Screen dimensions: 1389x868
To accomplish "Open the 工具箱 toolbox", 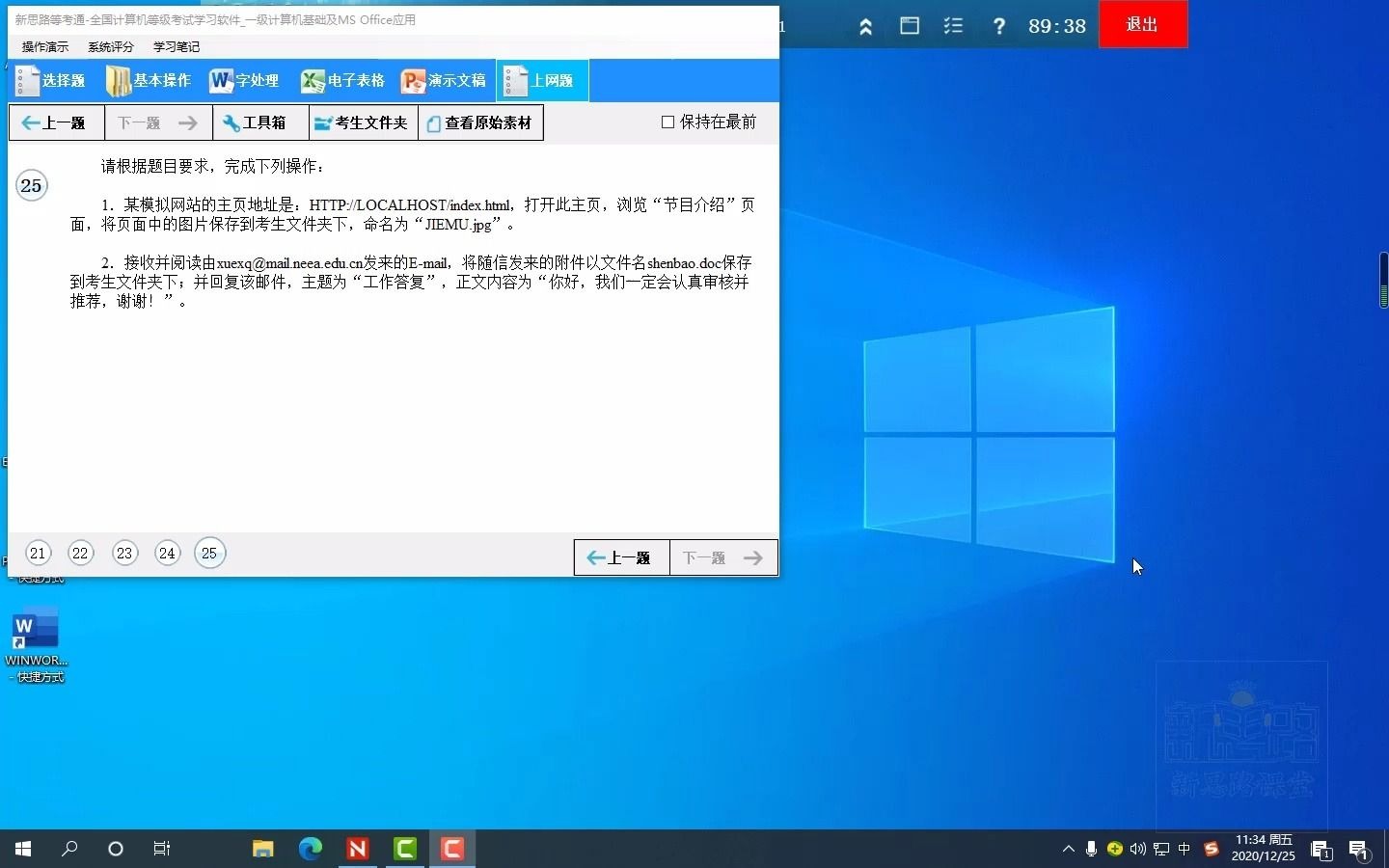I will 258,122.
